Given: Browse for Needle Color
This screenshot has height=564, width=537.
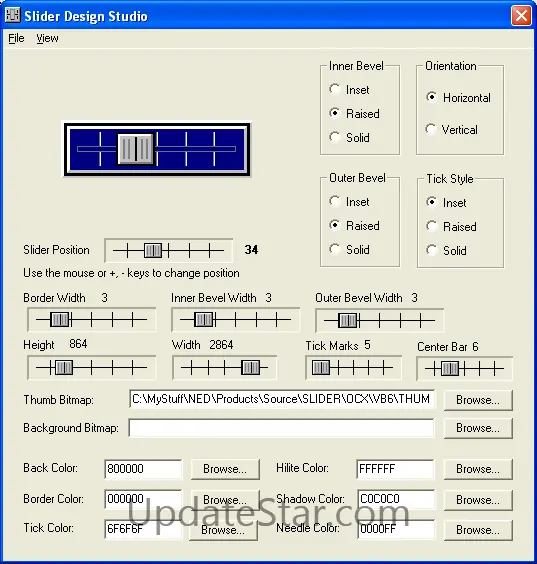Looking at the screenshot, I should [x=478, y=530].
